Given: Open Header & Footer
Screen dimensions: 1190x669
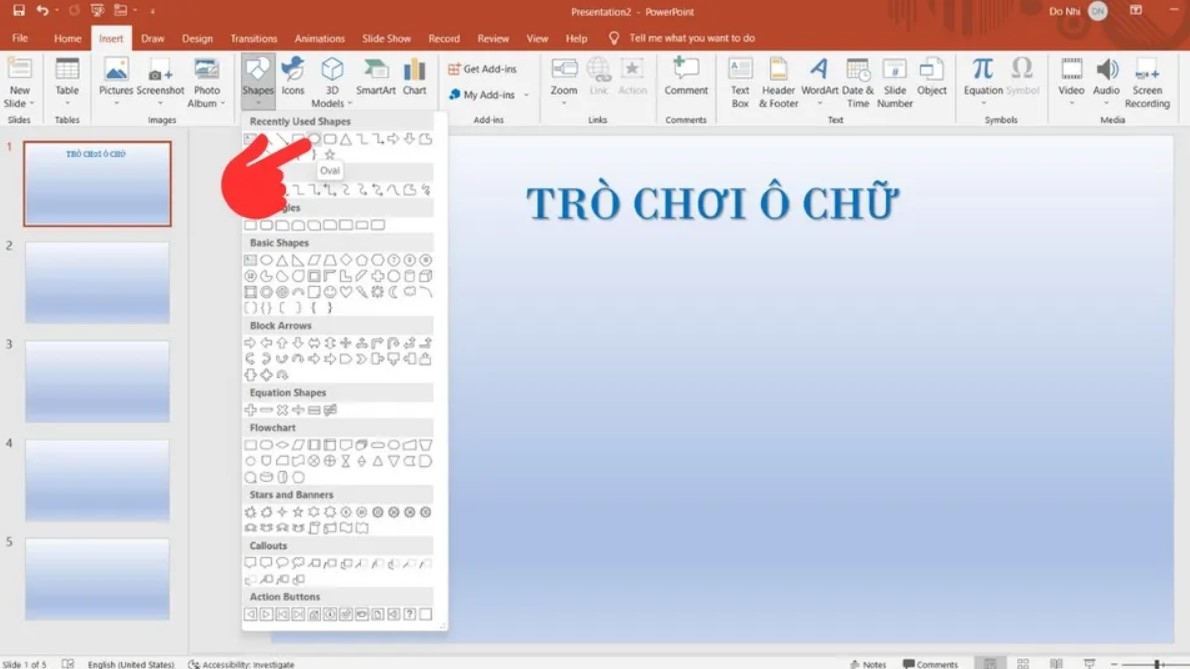Looking at the screenshot, I should coord(778,82).
